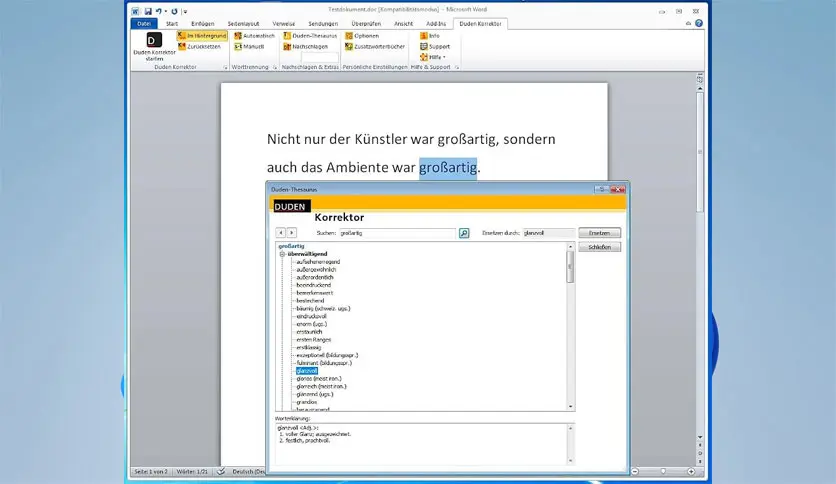Select the synonym bestechend
Viewport: 836px width, 484px height.
coord(310,301)
